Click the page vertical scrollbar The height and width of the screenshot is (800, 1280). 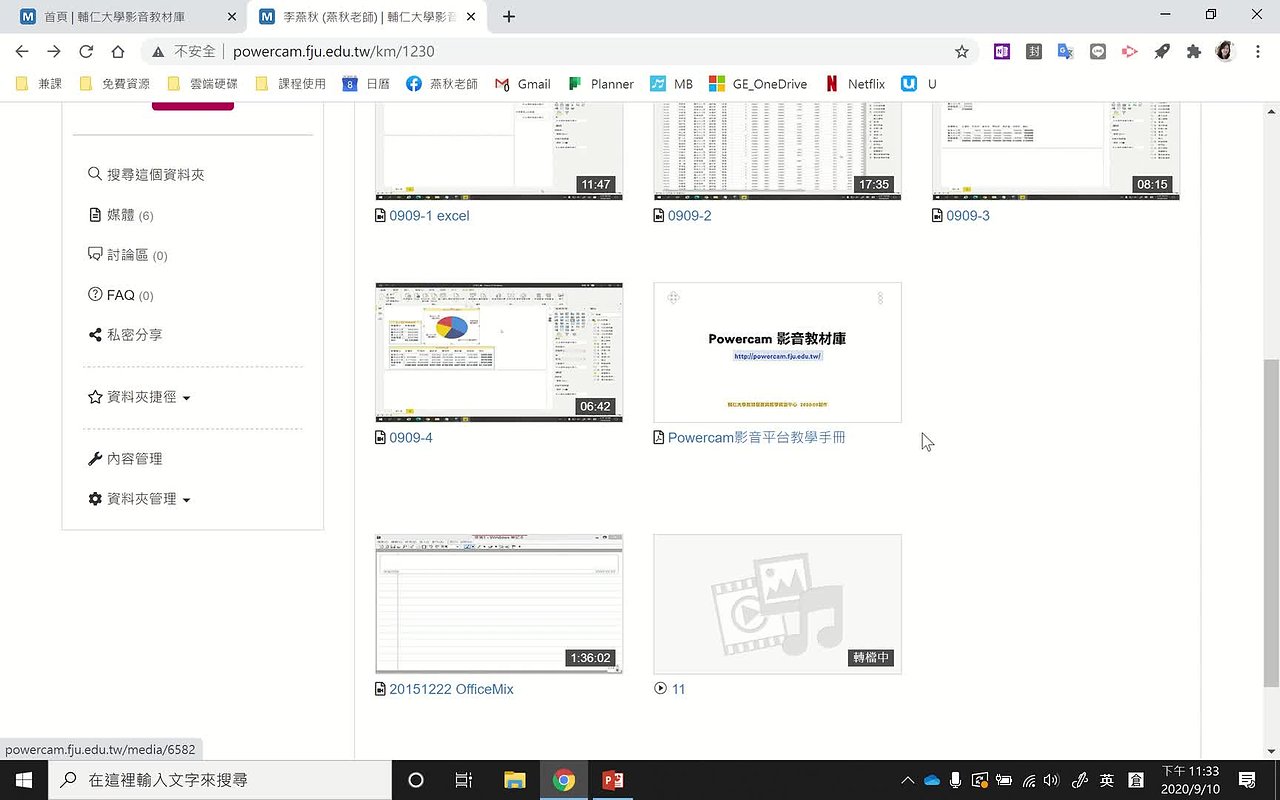click(1271, 522)
